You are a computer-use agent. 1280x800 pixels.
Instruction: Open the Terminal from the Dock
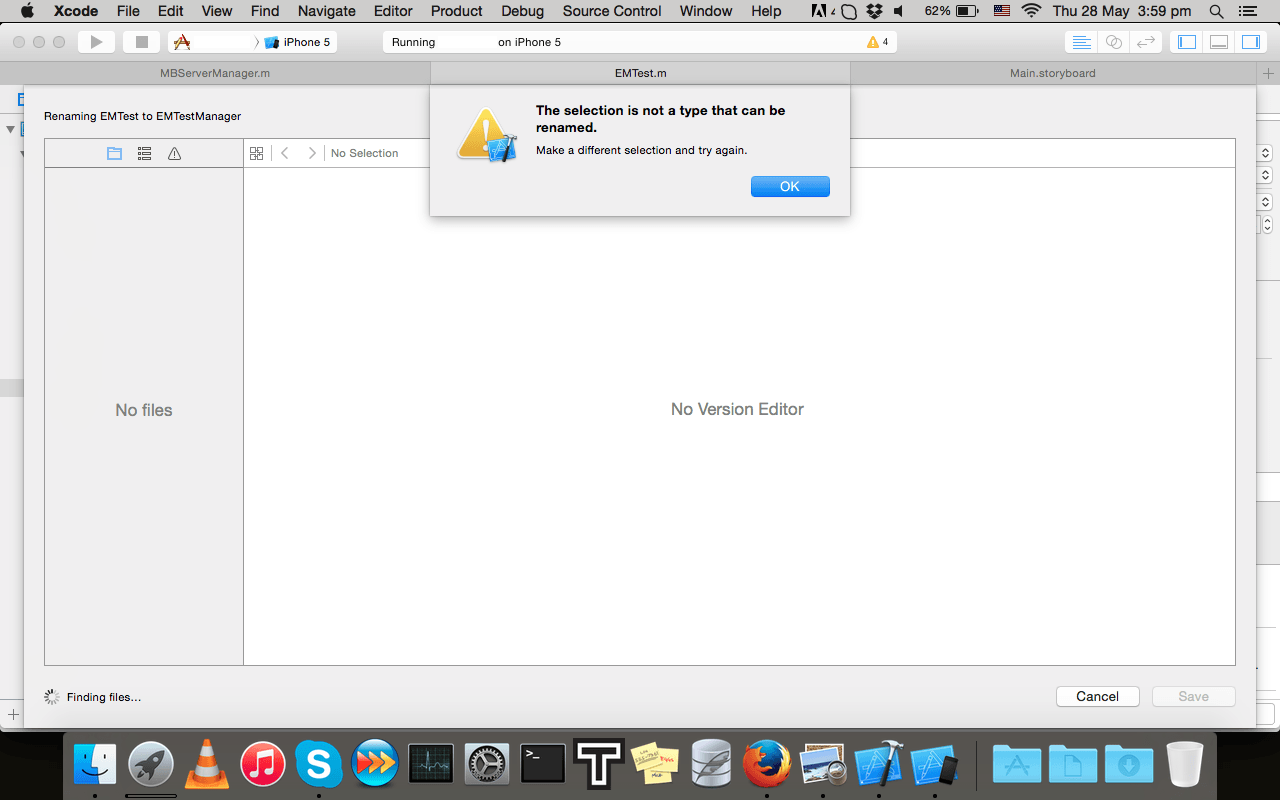[x=542, y=765]
